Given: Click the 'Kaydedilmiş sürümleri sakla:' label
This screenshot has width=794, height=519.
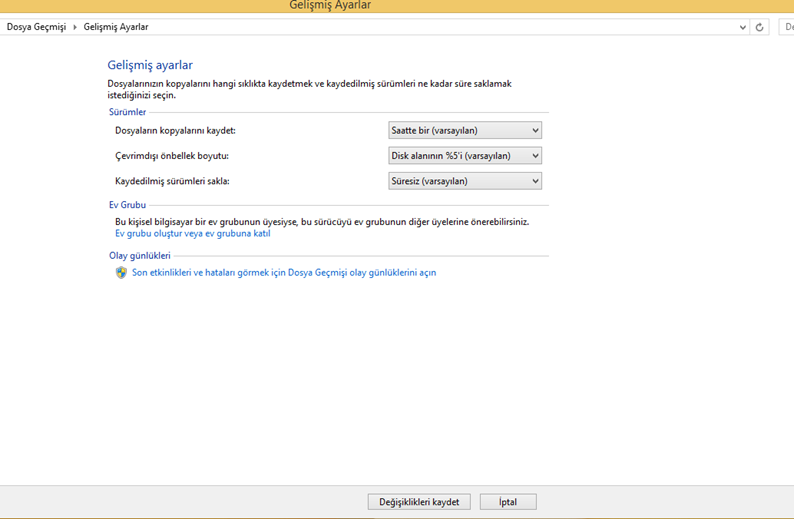Looking at the screenshot, I should click(172, 181).
